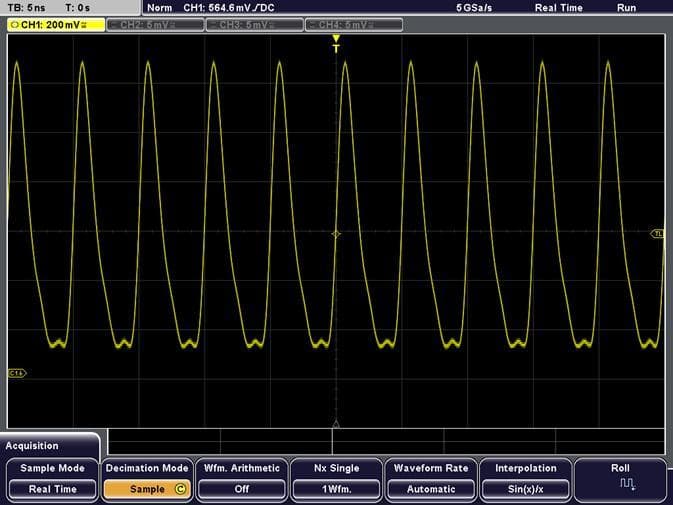Click the CH1 ground reference marker

[16, 373]
